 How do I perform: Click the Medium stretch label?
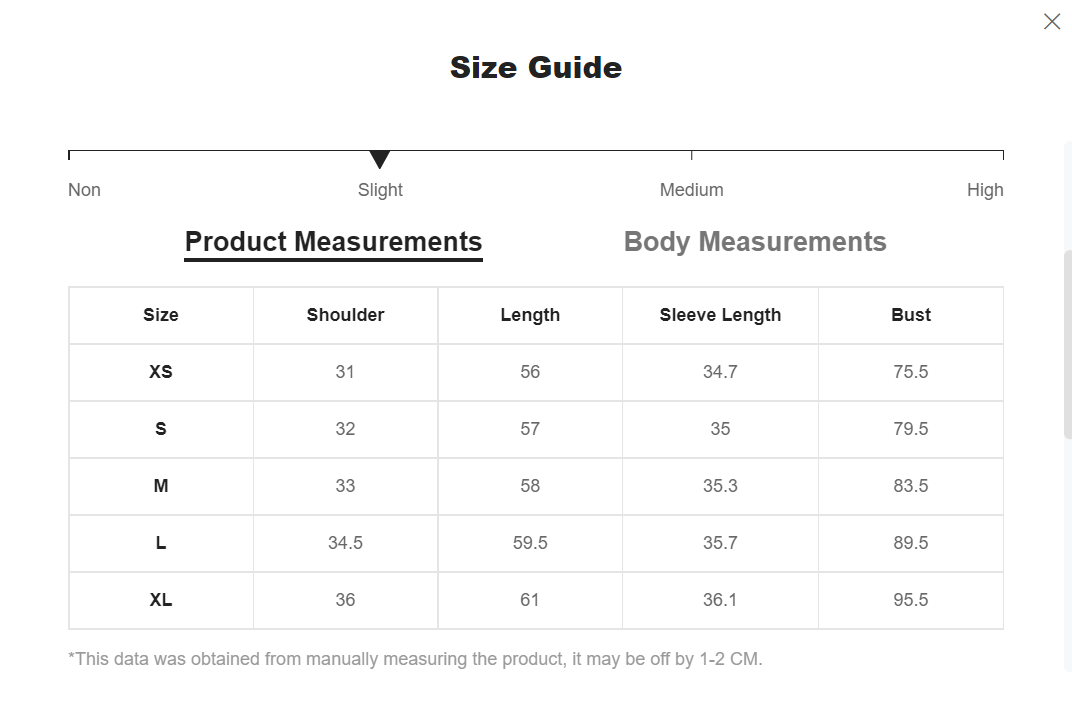click(x=691, y=190)
